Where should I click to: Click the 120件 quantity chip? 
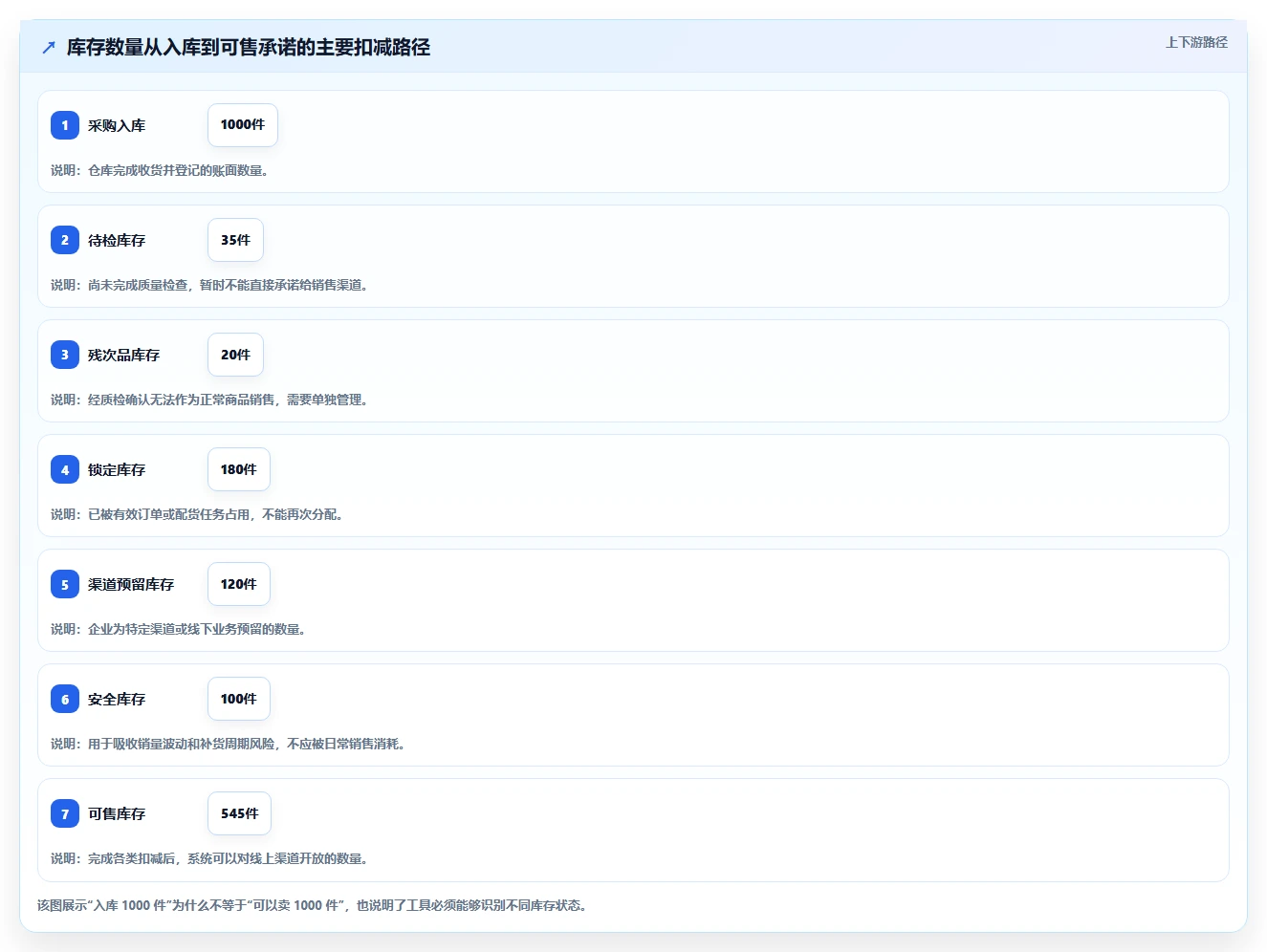pyautogui.click(x=239, y=584)
